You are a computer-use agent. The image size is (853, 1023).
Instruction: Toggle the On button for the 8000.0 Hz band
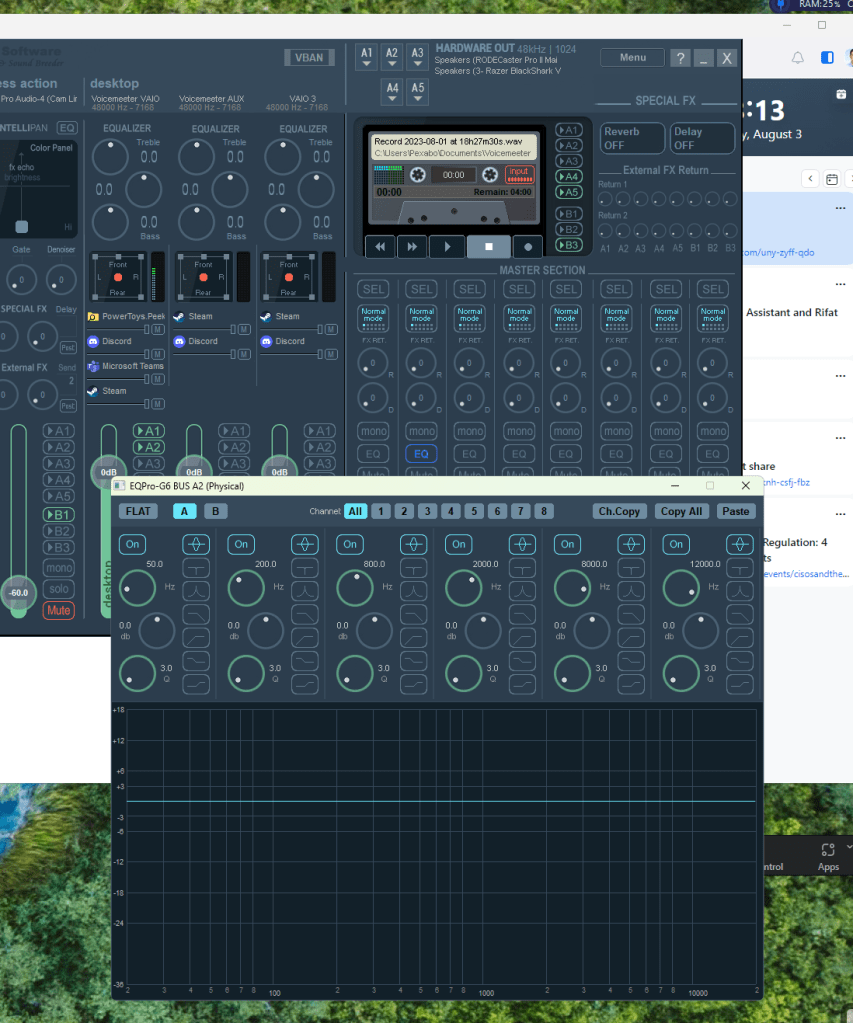pos(568,544)
